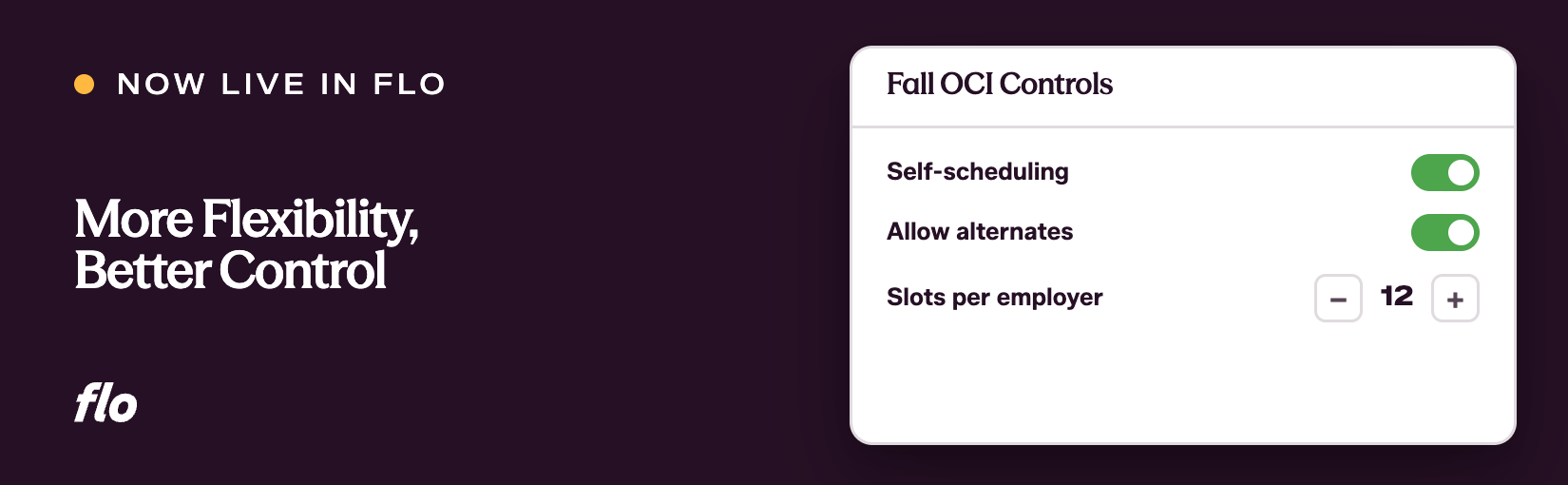This screenshot has height=485, width=1568.
Task: Click the Allow alternates label
Action: click(980, 231)
